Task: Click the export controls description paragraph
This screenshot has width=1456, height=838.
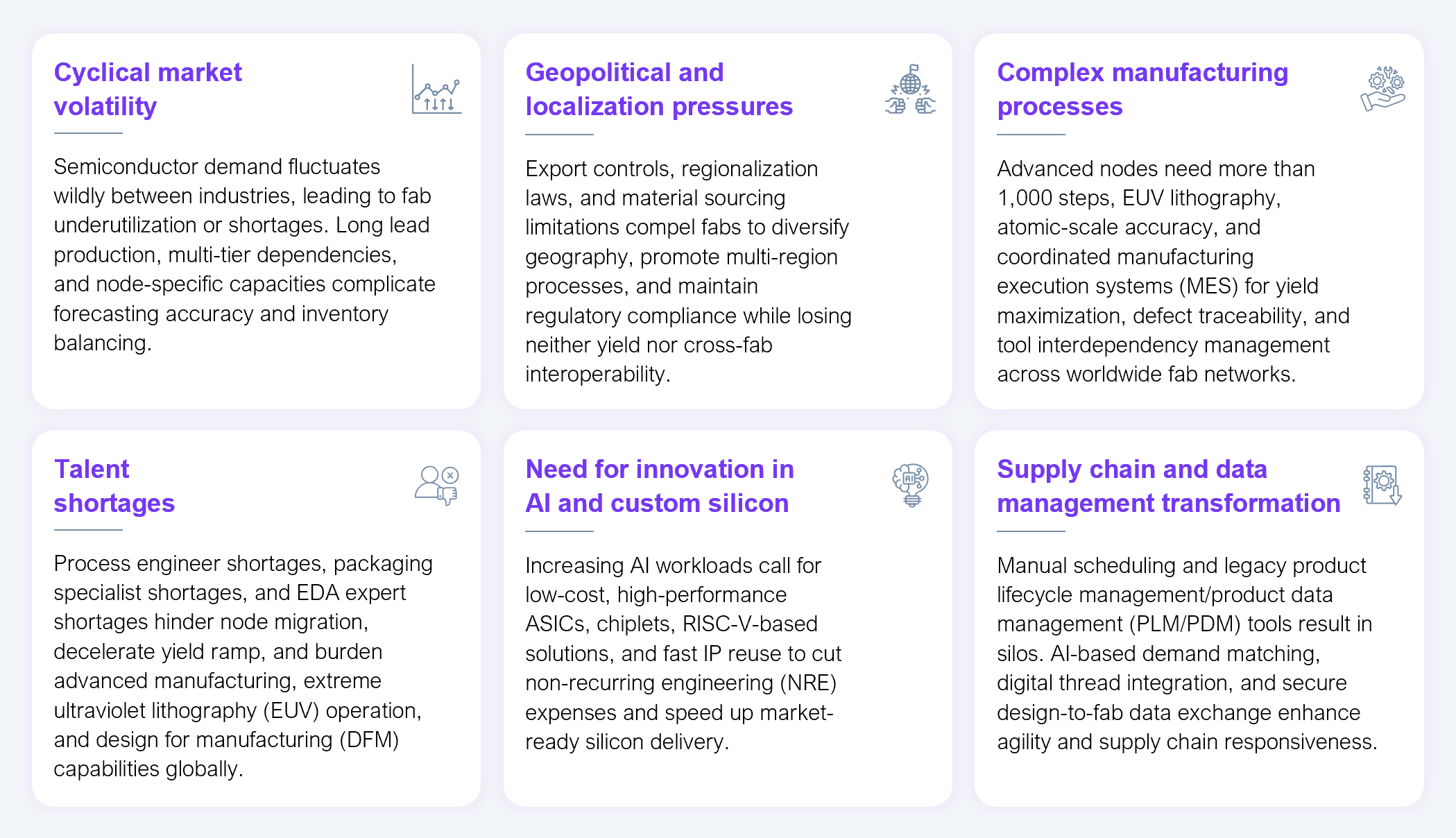Action: pyautogui.click(x=688, y=271)
